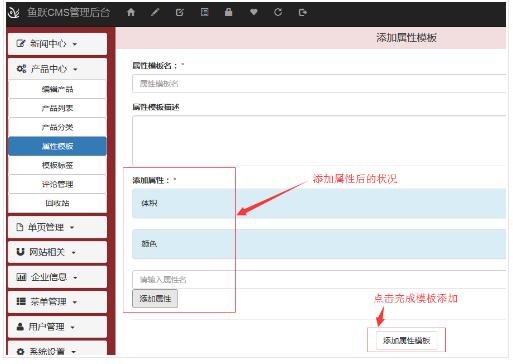513x364 pixels.
Task: Click the compose square icon in top bar
Action: pyautogui.click(x=180, y=12)
